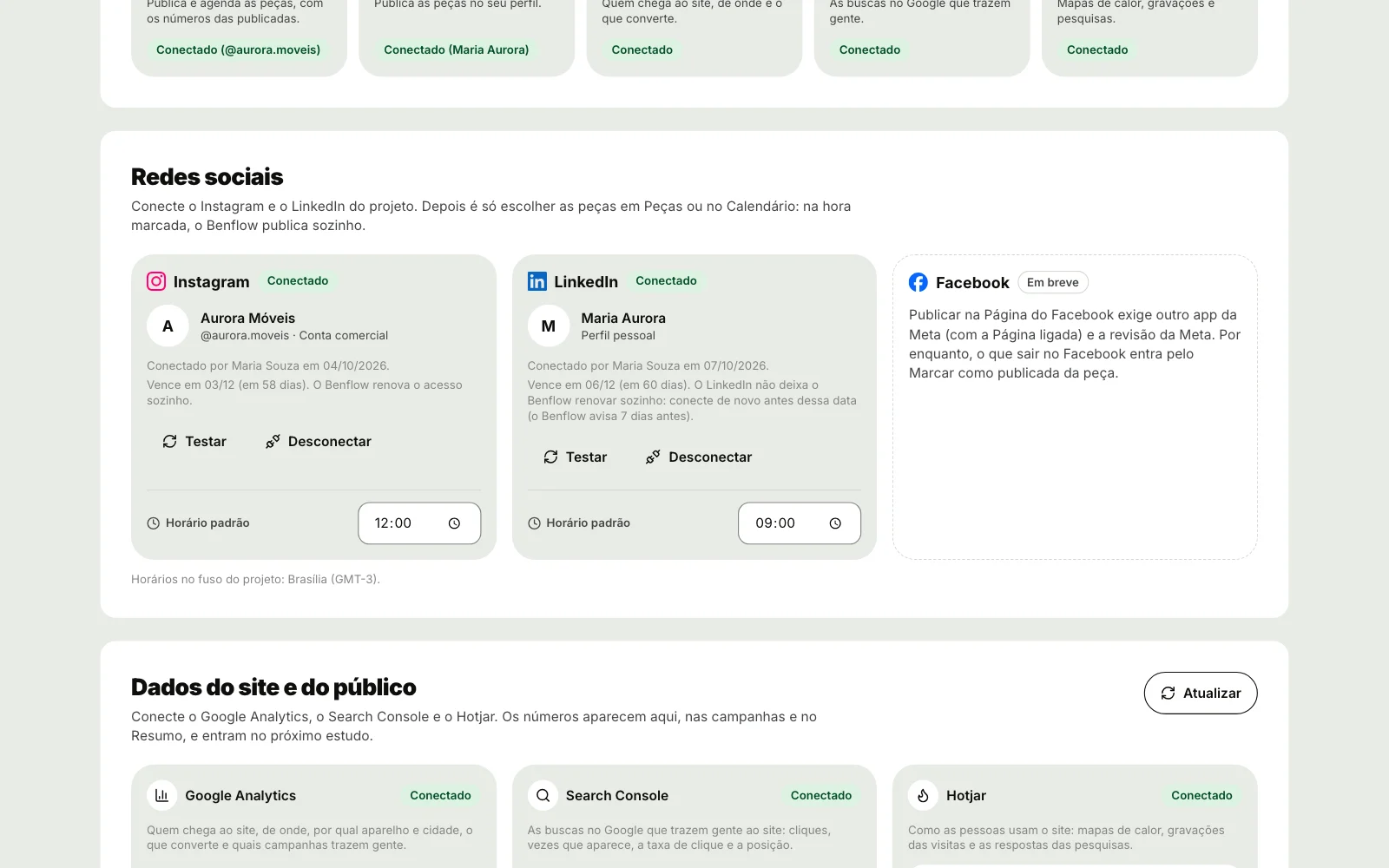Click clock icon beside Instagram Horário padrão
The image size is (1389, 868).
tap(154, 523)
